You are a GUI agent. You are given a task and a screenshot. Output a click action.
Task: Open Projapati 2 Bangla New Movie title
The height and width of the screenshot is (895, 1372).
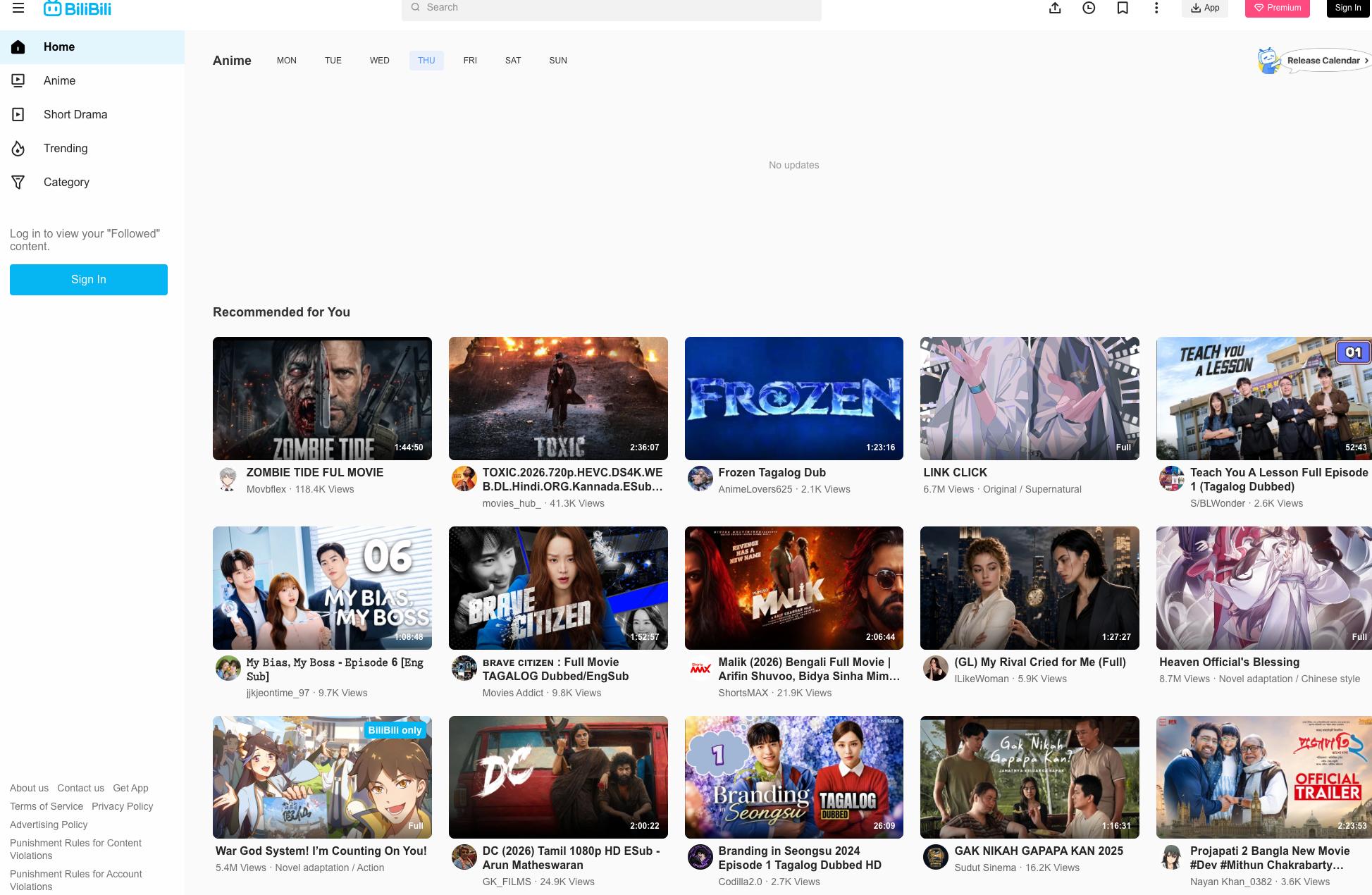(x=1270, y=858)
